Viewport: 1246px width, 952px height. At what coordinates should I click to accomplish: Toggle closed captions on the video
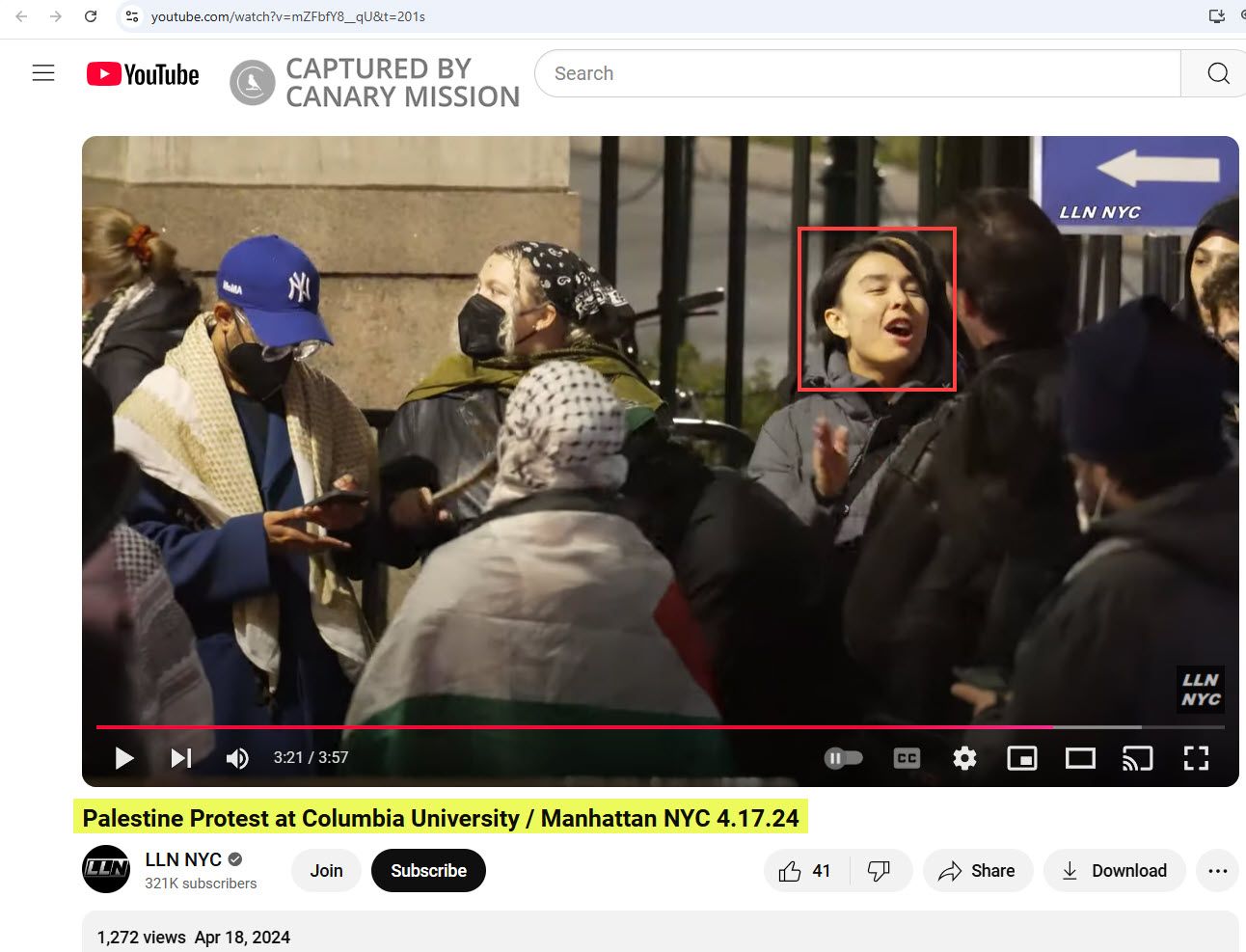click(907, 758)
